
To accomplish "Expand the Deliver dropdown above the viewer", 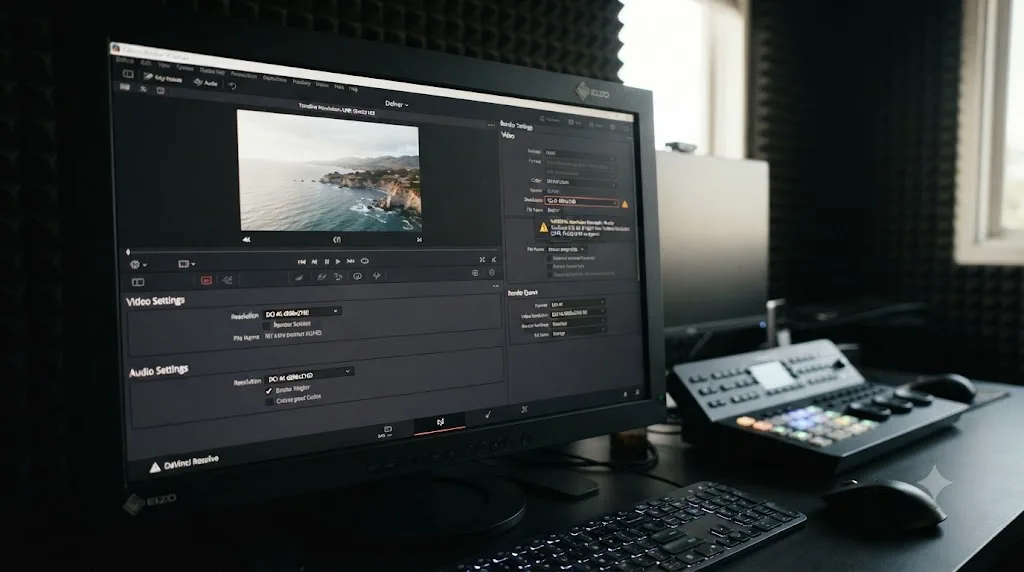I will 396,104.
